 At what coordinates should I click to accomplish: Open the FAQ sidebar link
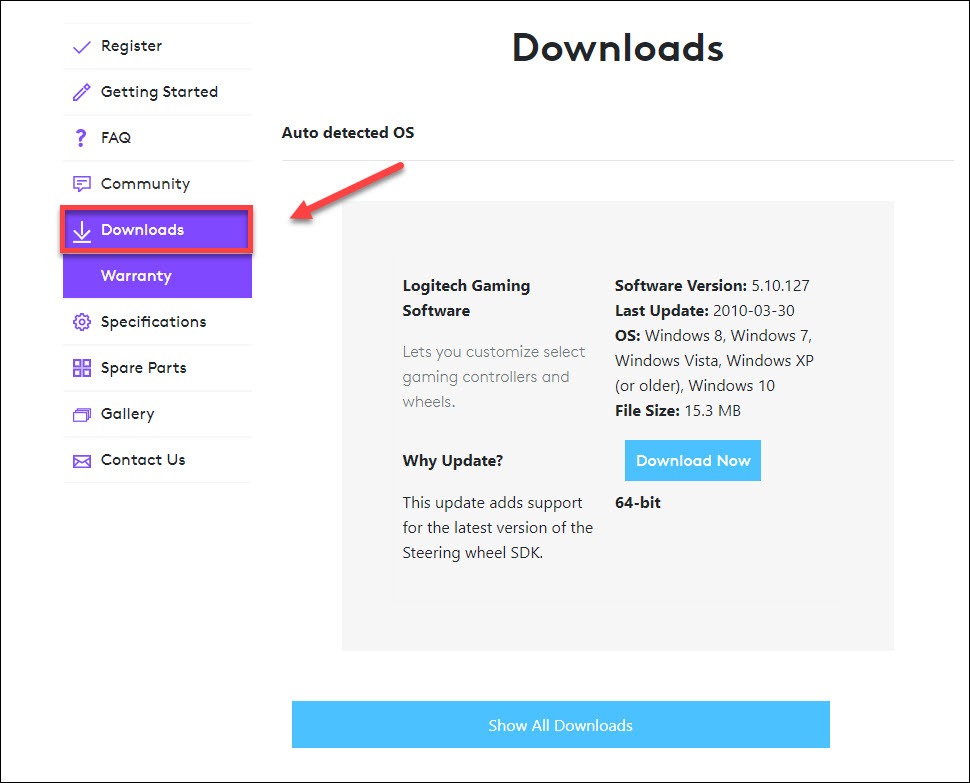coord(157,138)
